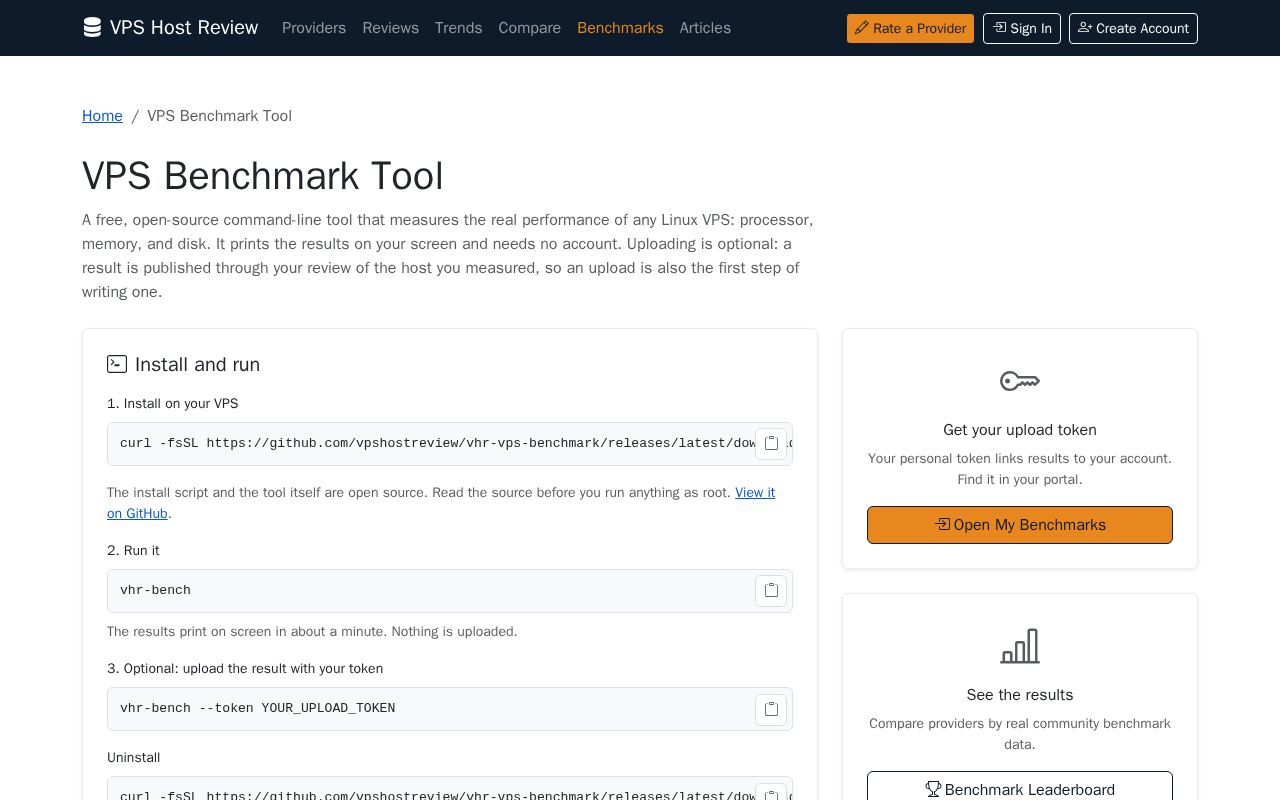Copy the vhr-bench --token command
This screenshot has width=1280, height=800.
771,708
